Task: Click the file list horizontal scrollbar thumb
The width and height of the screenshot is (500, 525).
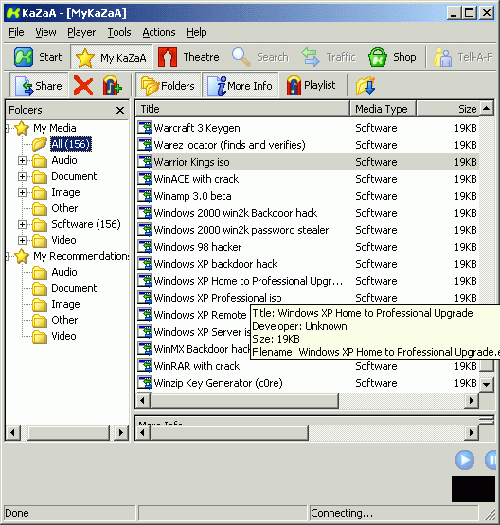Action: point(244,400)
